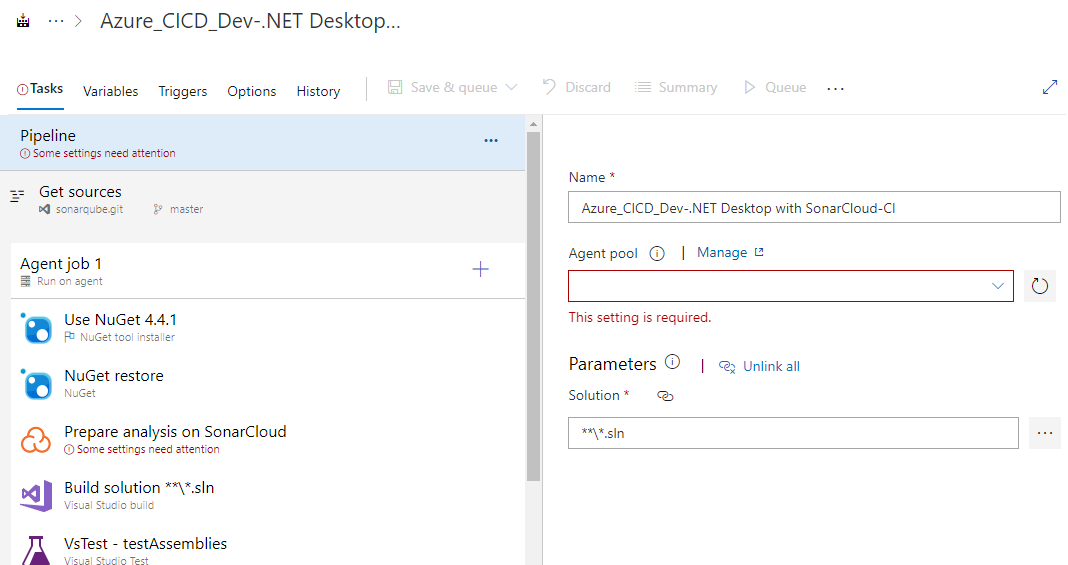Open the Triggers tab

click(x=183, y=91)
